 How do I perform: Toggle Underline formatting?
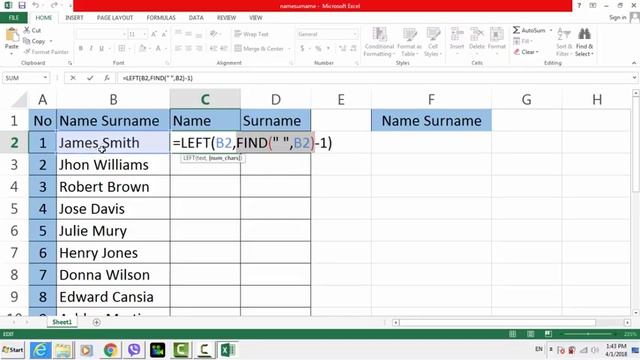tap(101, 49)
